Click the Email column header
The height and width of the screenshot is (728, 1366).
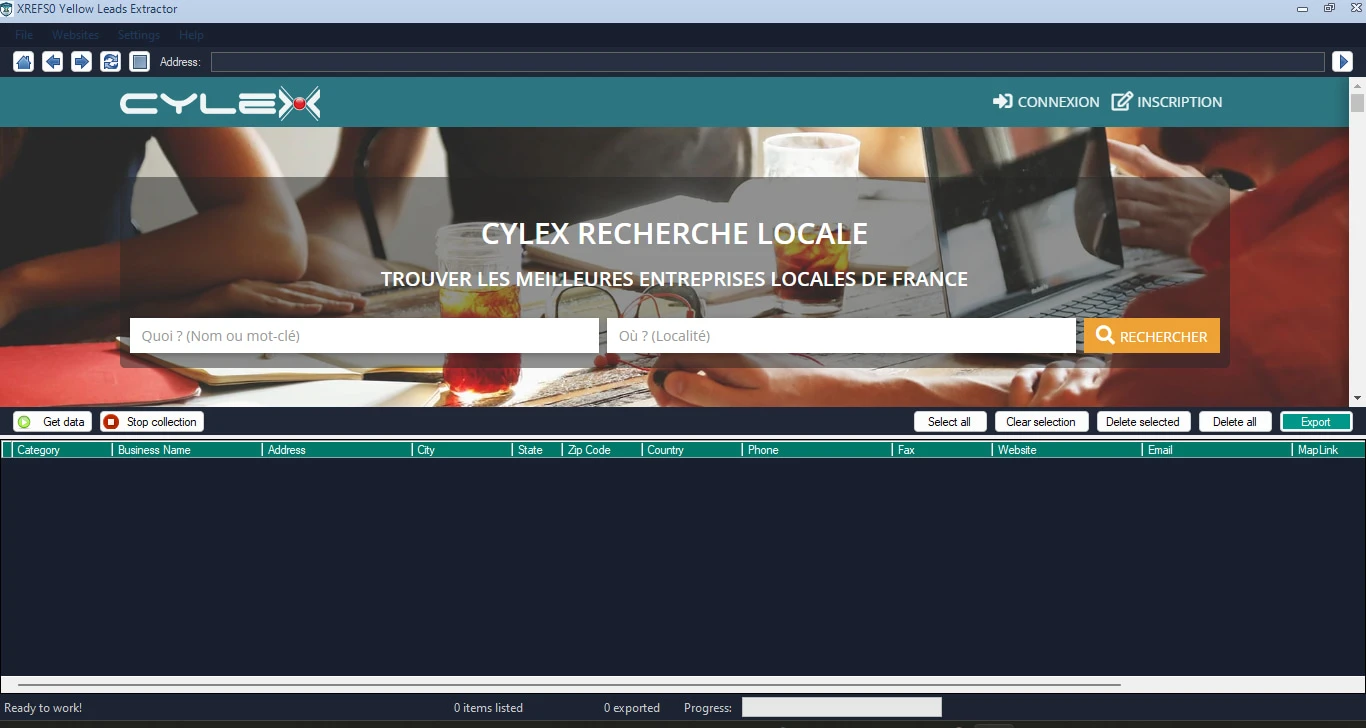[x=1217, y=450]
